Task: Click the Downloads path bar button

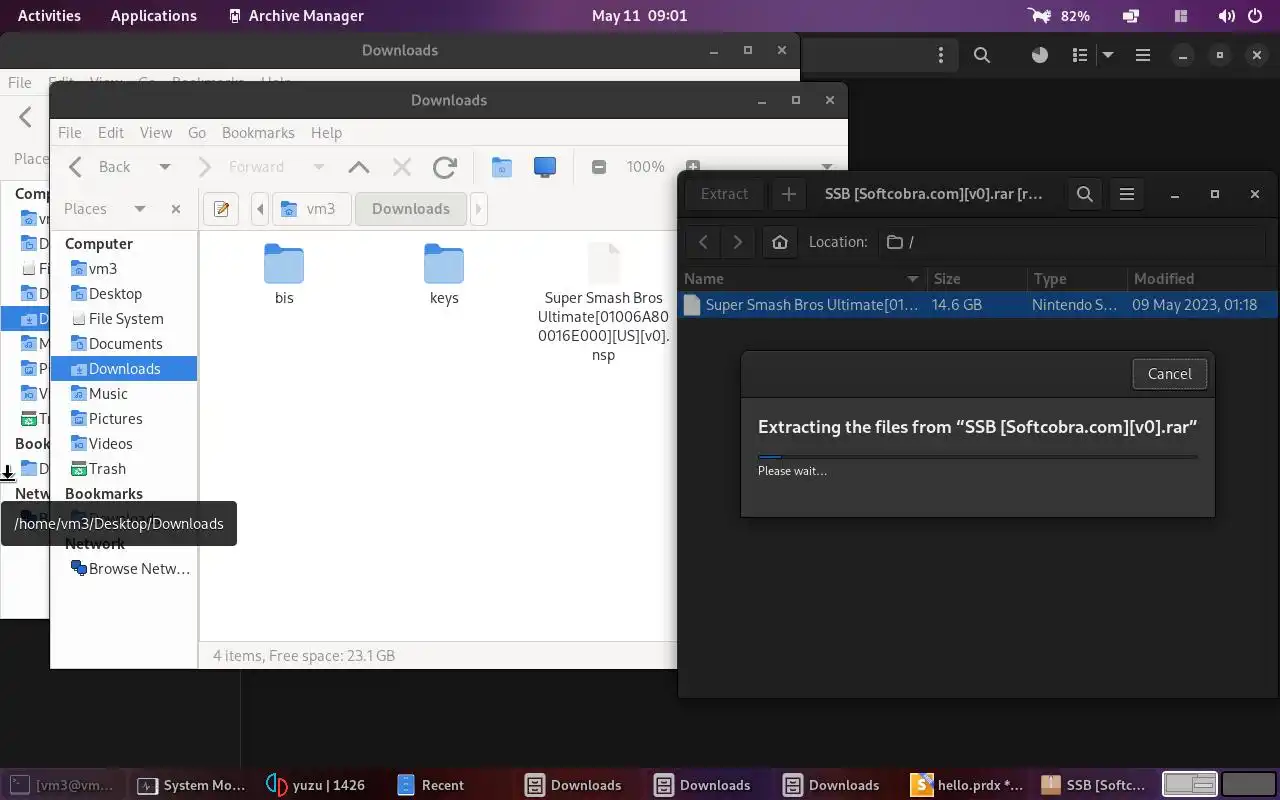Action: click(x=411, y=209)
